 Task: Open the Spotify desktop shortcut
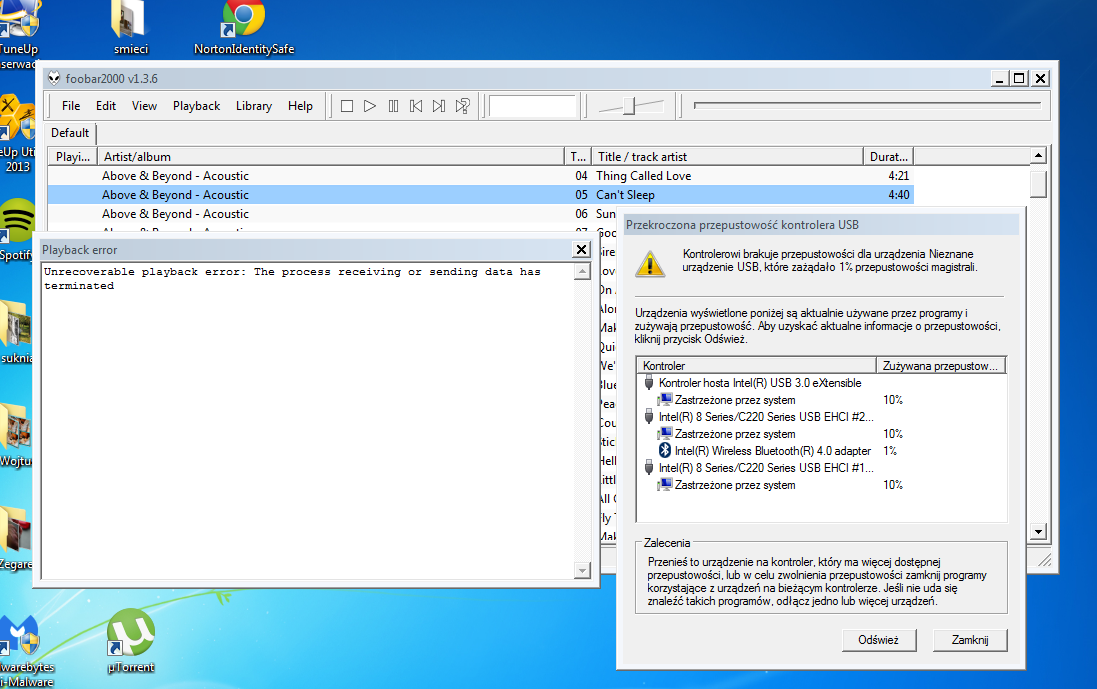[x=17, y=231]
